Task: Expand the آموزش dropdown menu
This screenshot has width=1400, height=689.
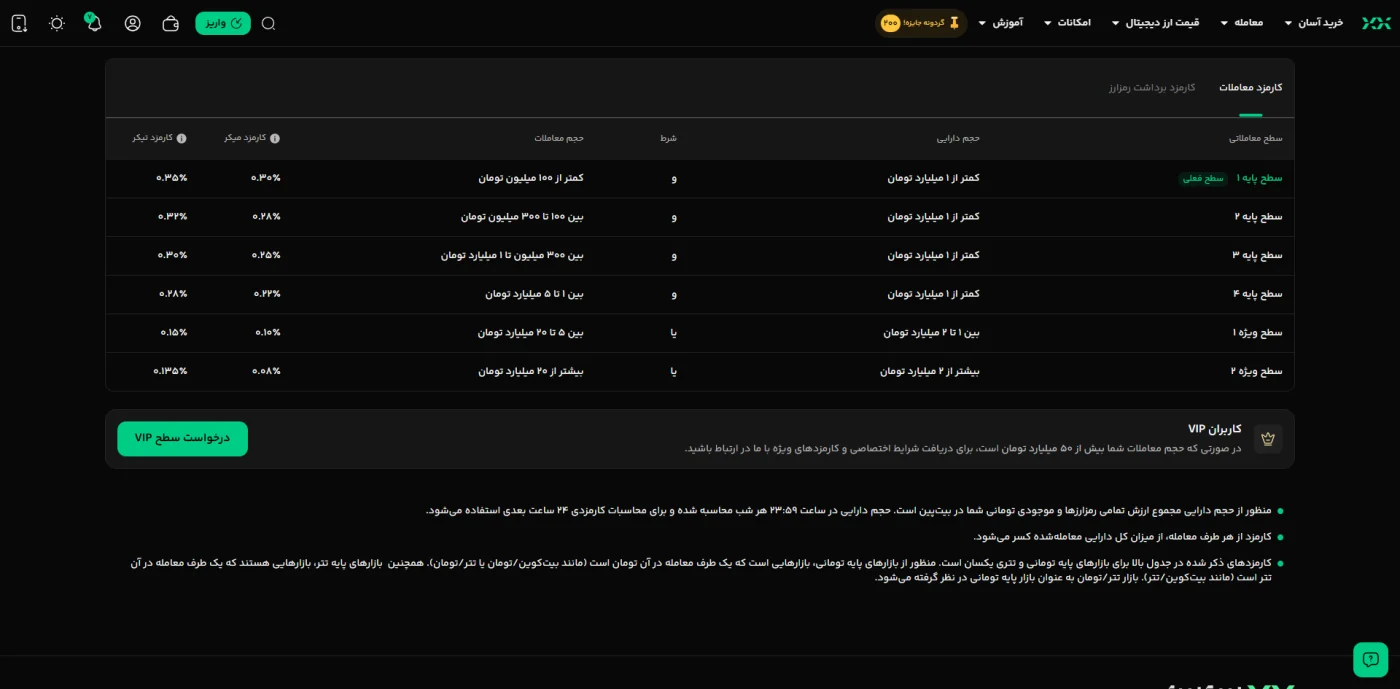Action: pos(1001,23)
